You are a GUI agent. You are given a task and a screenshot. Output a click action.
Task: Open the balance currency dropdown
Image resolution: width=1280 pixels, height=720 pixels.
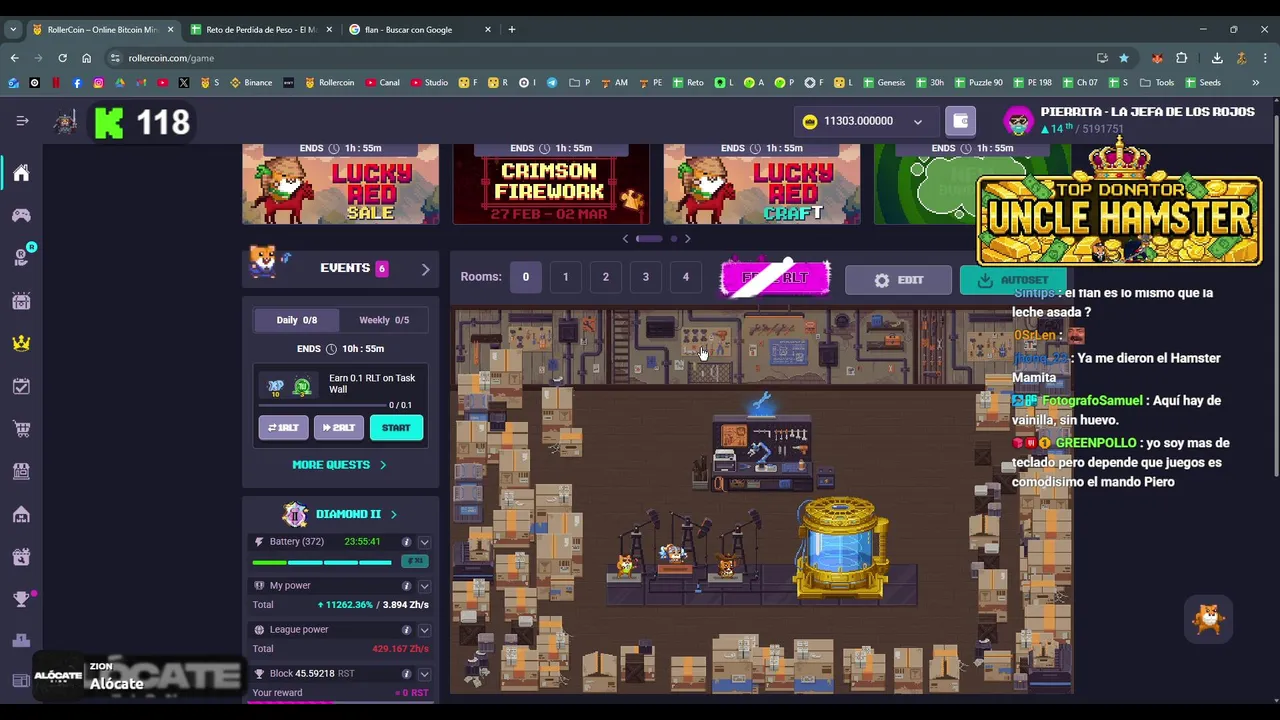coord(917,122)
